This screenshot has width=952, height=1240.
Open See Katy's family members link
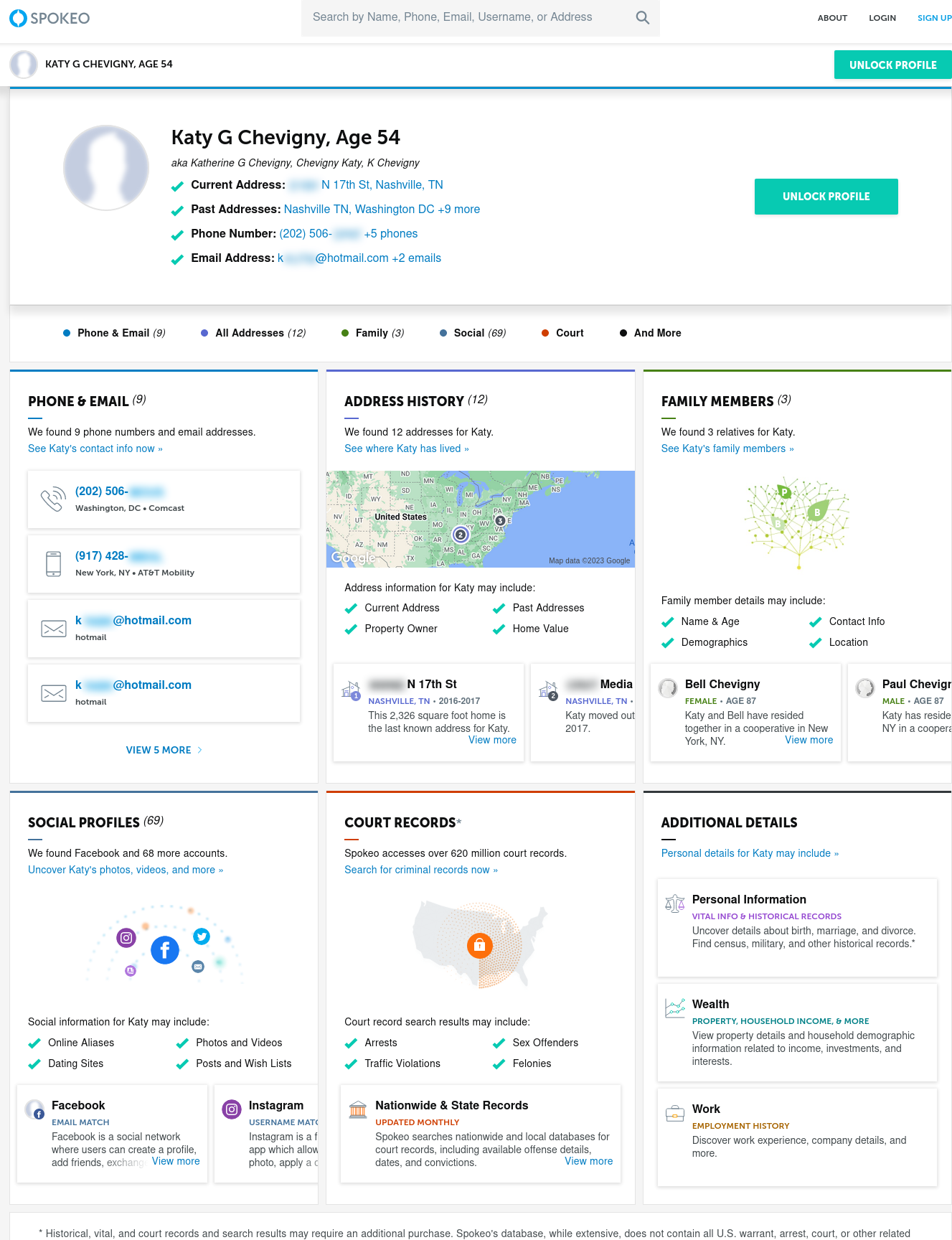pyautogui.click(x=727, y=448)
